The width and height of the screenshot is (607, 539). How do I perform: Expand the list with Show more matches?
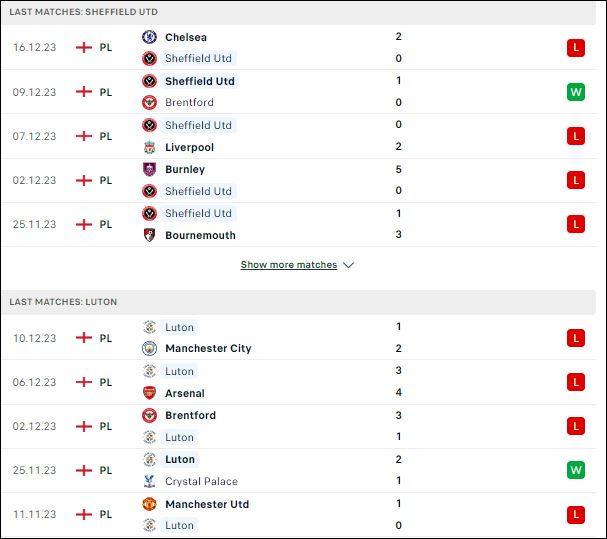pos(289,265)
